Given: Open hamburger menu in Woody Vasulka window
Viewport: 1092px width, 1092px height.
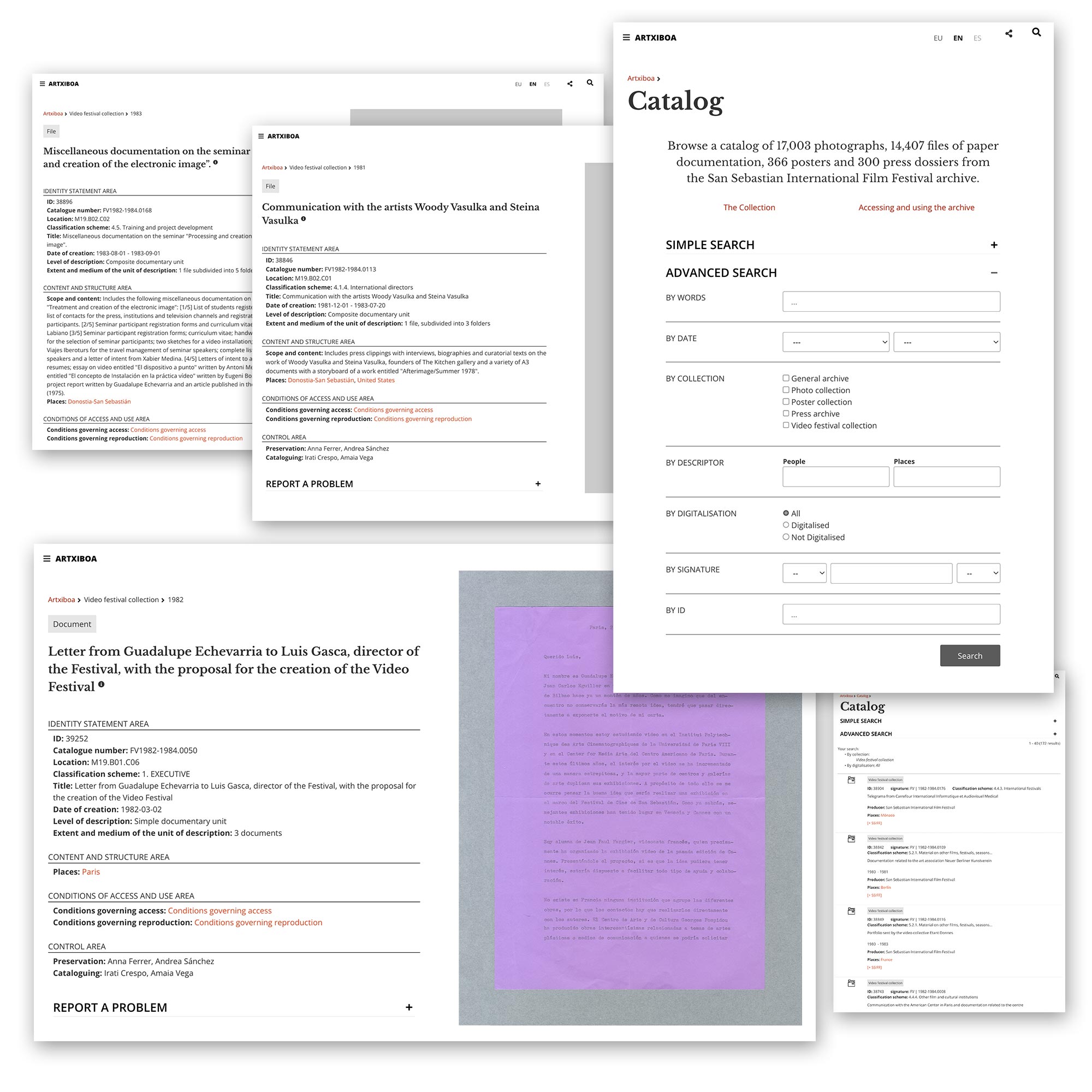Looking at the screenshot, I should point(261,136).
